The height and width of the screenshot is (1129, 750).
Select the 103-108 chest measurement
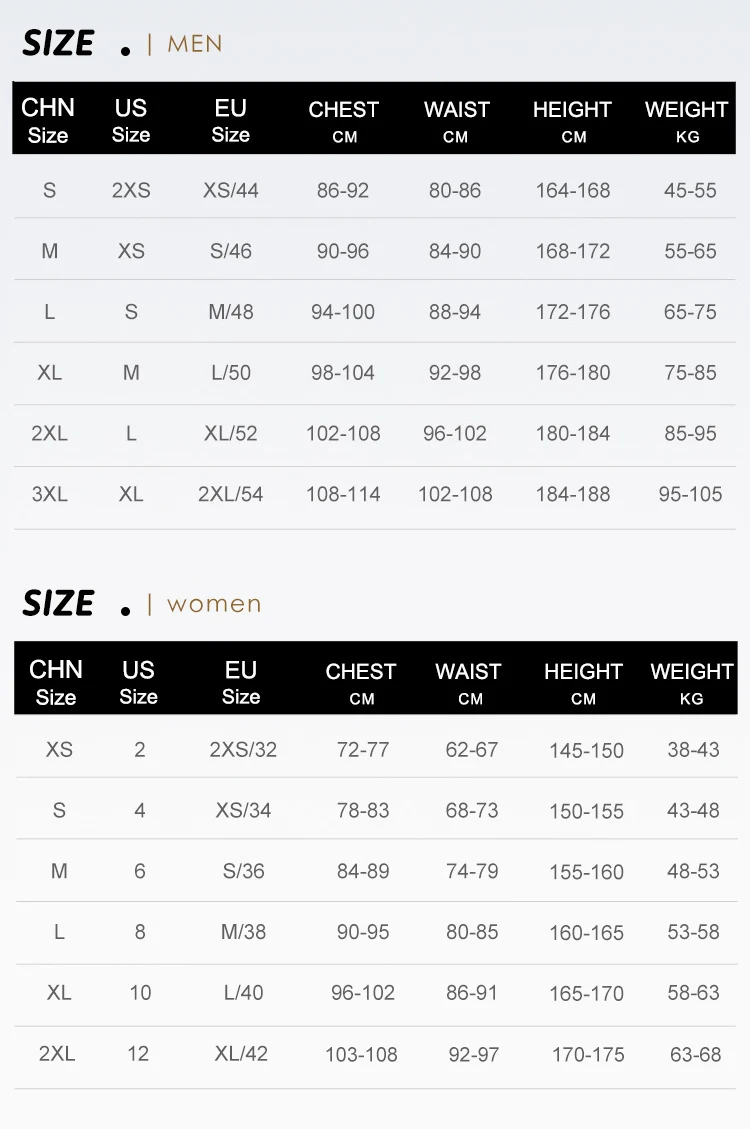pyautogui.click(x=361, y=1054)
